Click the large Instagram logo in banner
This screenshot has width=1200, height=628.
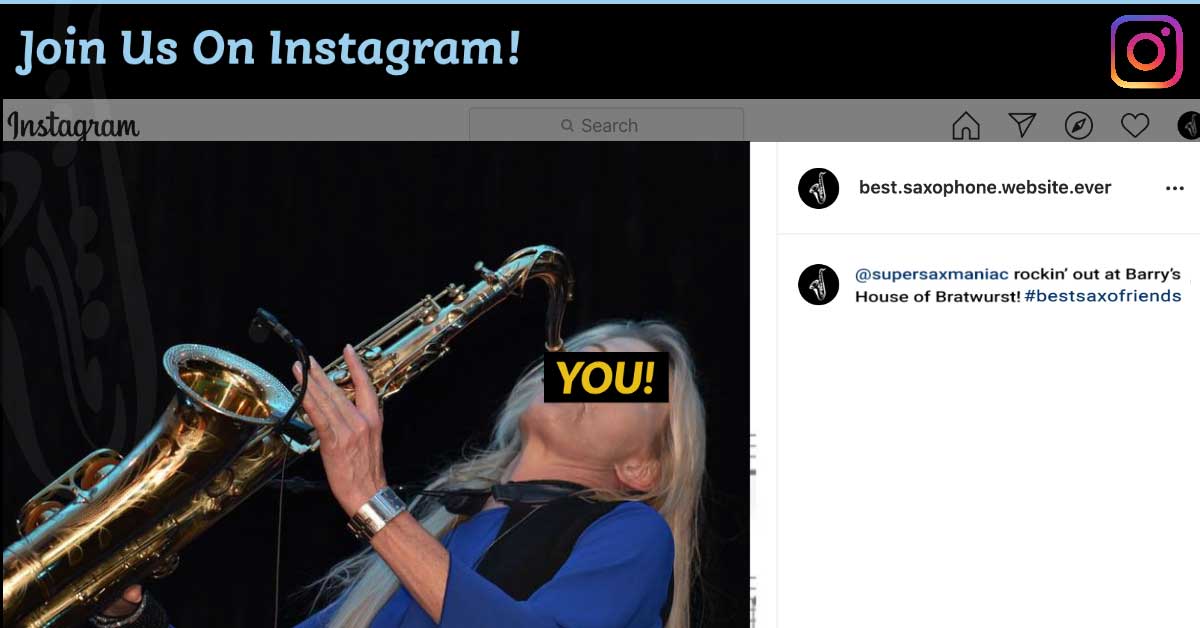[1146, 51]
